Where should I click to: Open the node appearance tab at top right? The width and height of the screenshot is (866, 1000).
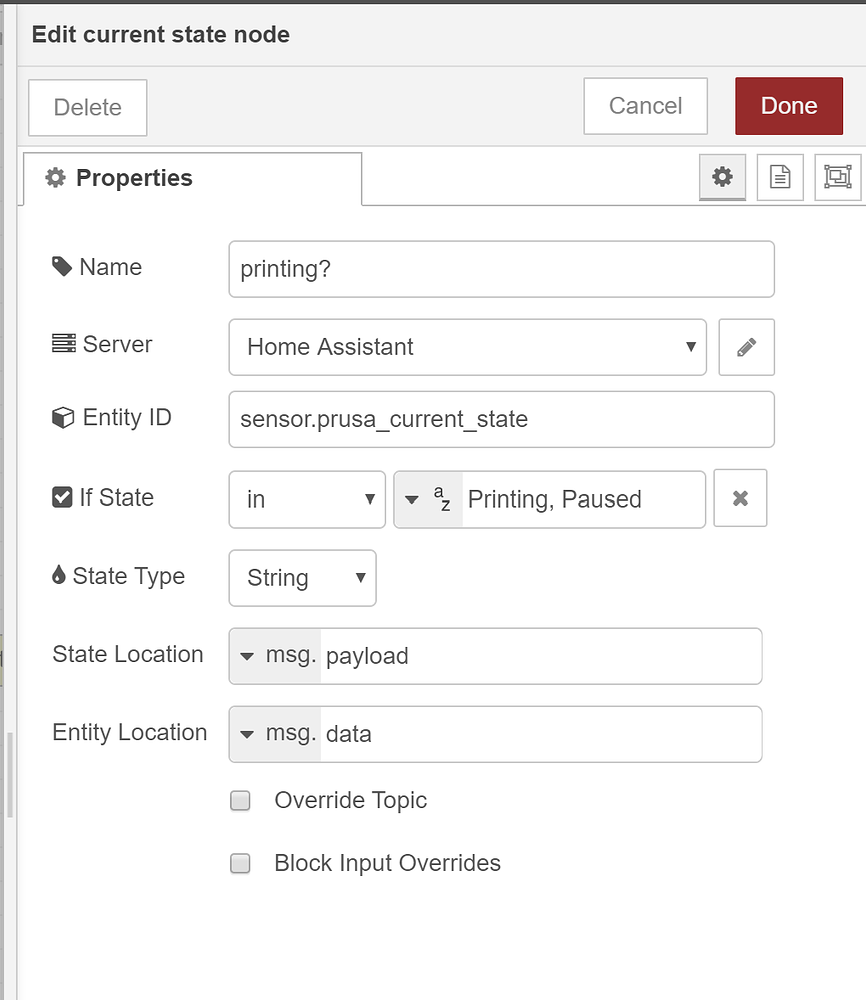coord(838,177)
